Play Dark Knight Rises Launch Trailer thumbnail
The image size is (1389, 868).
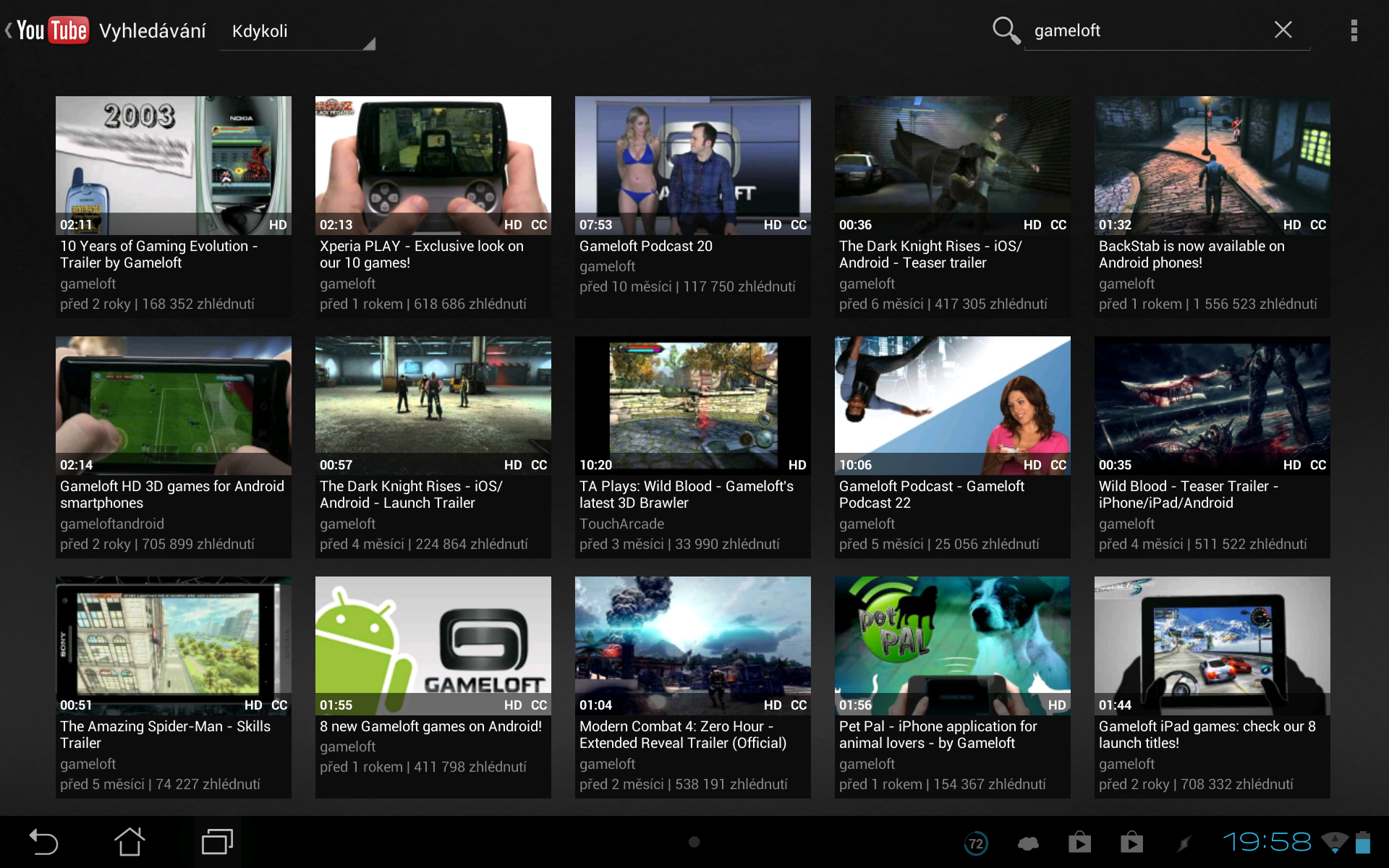point(433,405)
